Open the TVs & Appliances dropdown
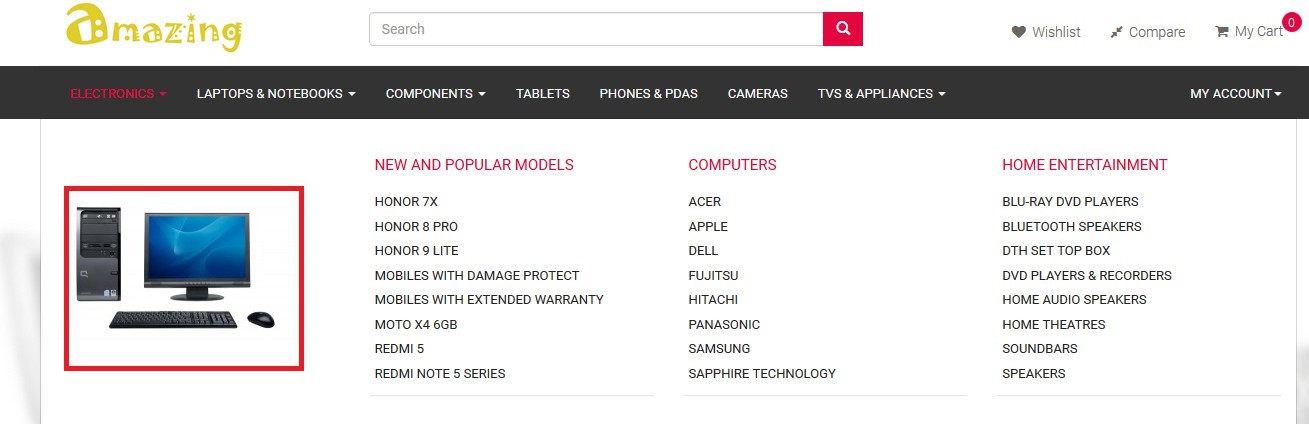1309x424 pixels. click(881, 93)
